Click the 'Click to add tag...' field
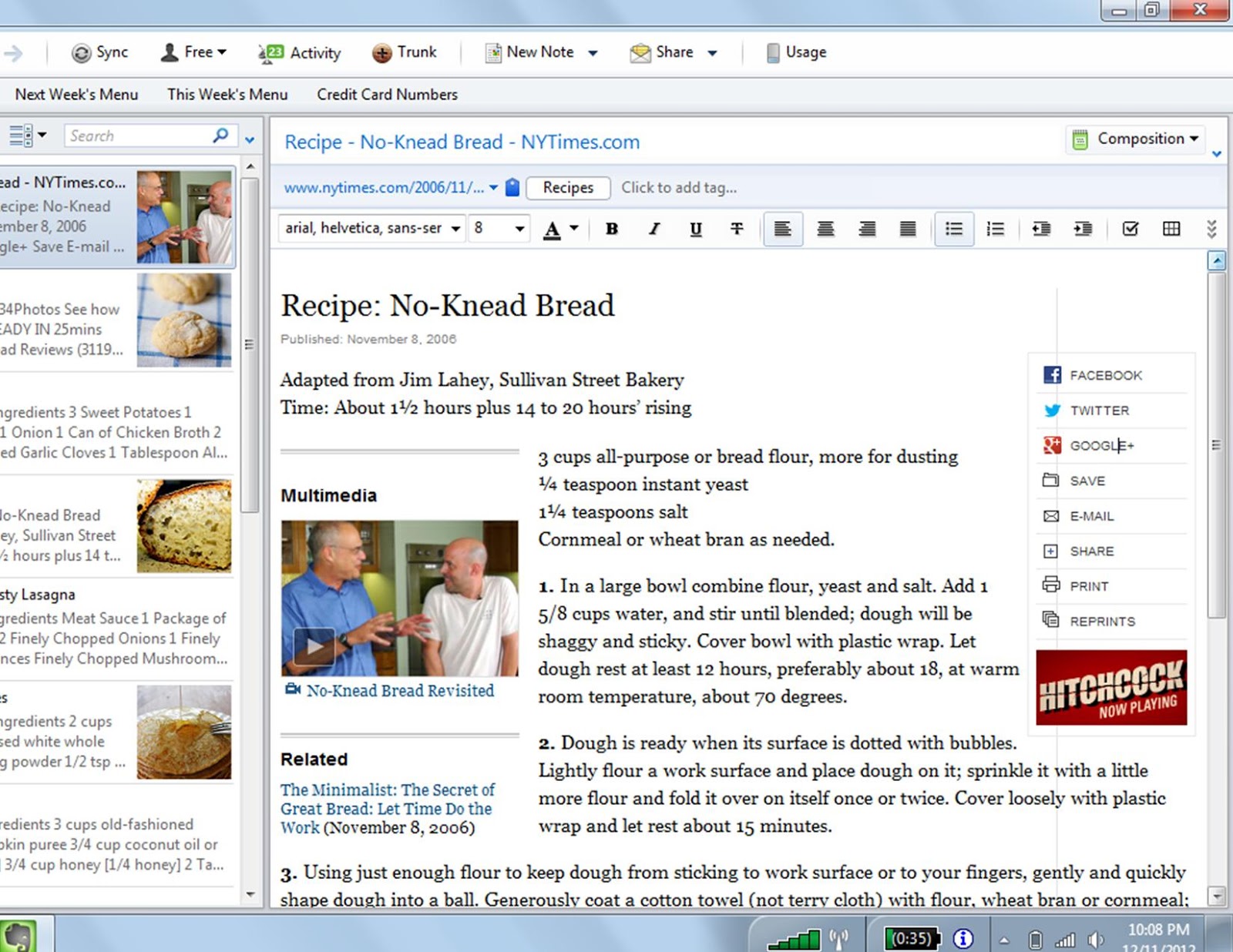This screenshot has height=952, width=1233. (679, 187)
